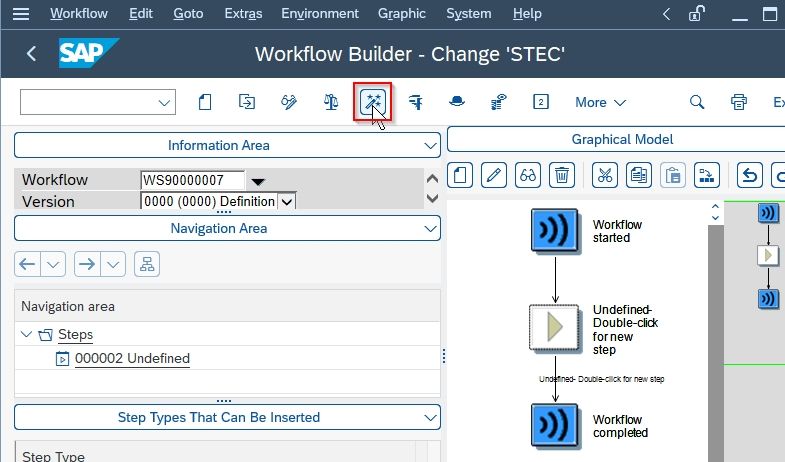Open the Extras menu
The height and width of the screenshot is (462, 785).
243,14
